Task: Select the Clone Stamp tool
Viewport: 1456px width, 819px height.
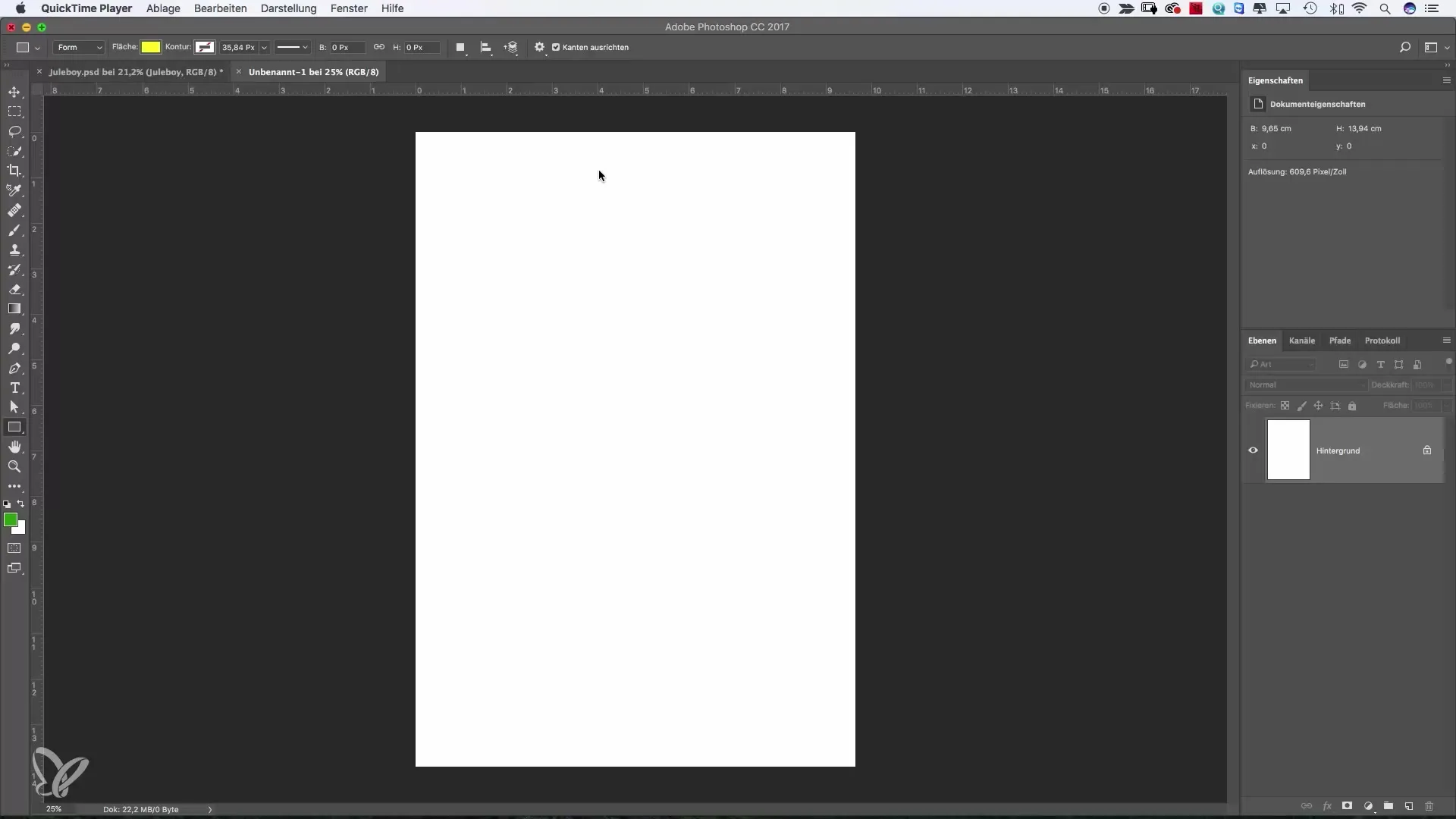Action: tap(14, 249)
